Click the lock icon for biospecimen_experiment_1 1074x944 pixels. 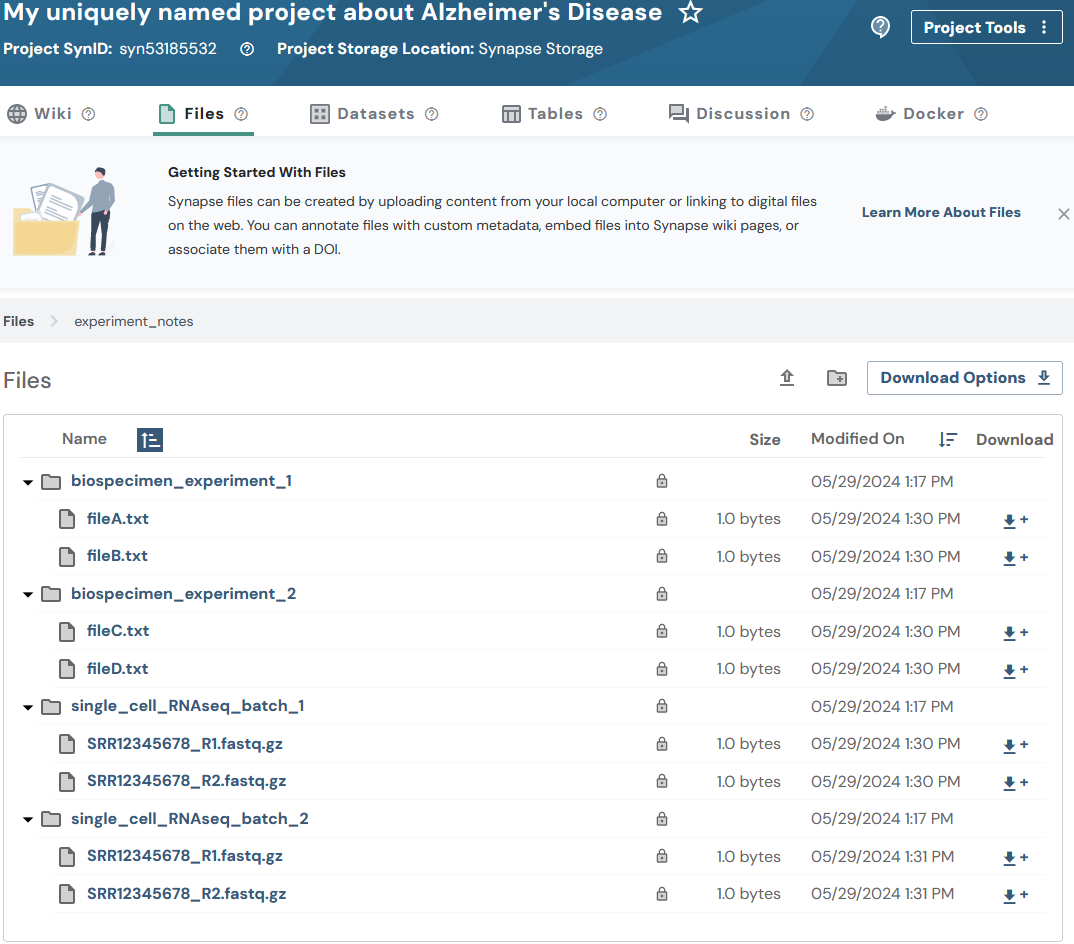pos(661,481)
